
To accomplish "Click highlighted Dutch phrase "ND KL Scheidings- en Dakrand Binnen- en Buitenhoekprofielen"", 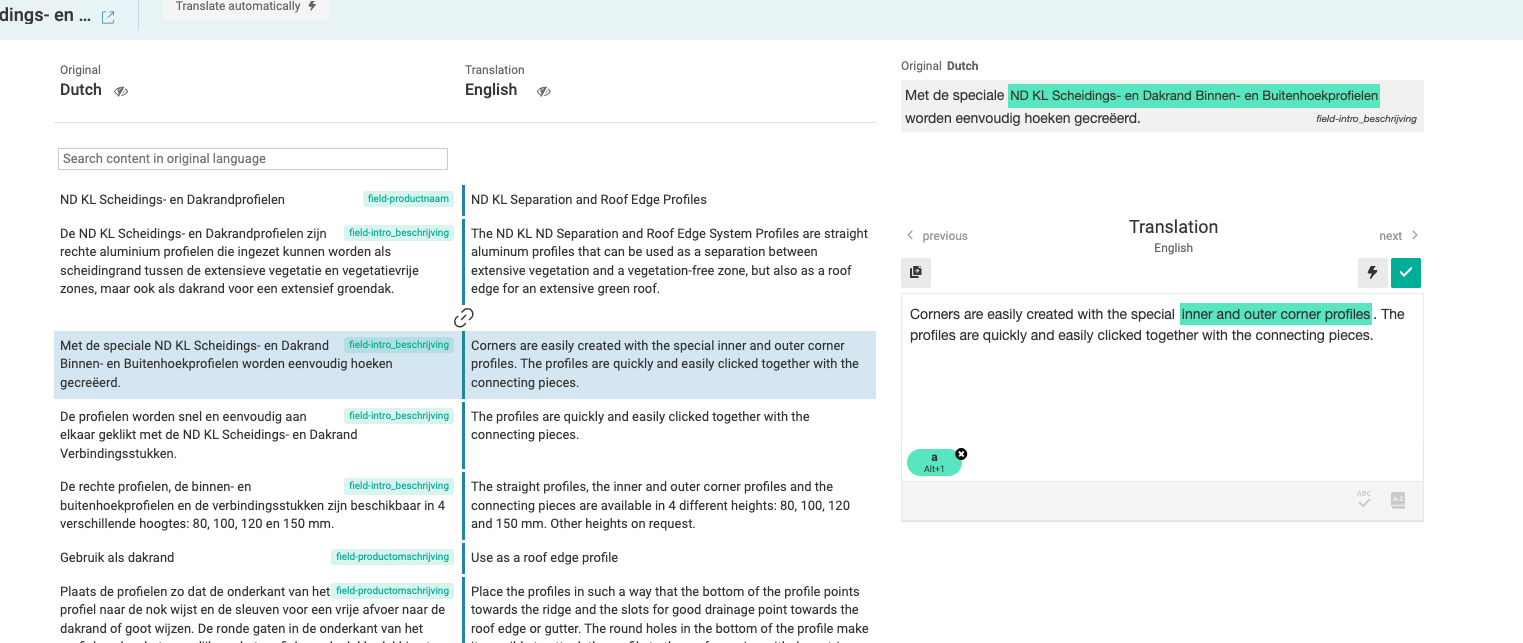I will click(x=1193, y=96).
